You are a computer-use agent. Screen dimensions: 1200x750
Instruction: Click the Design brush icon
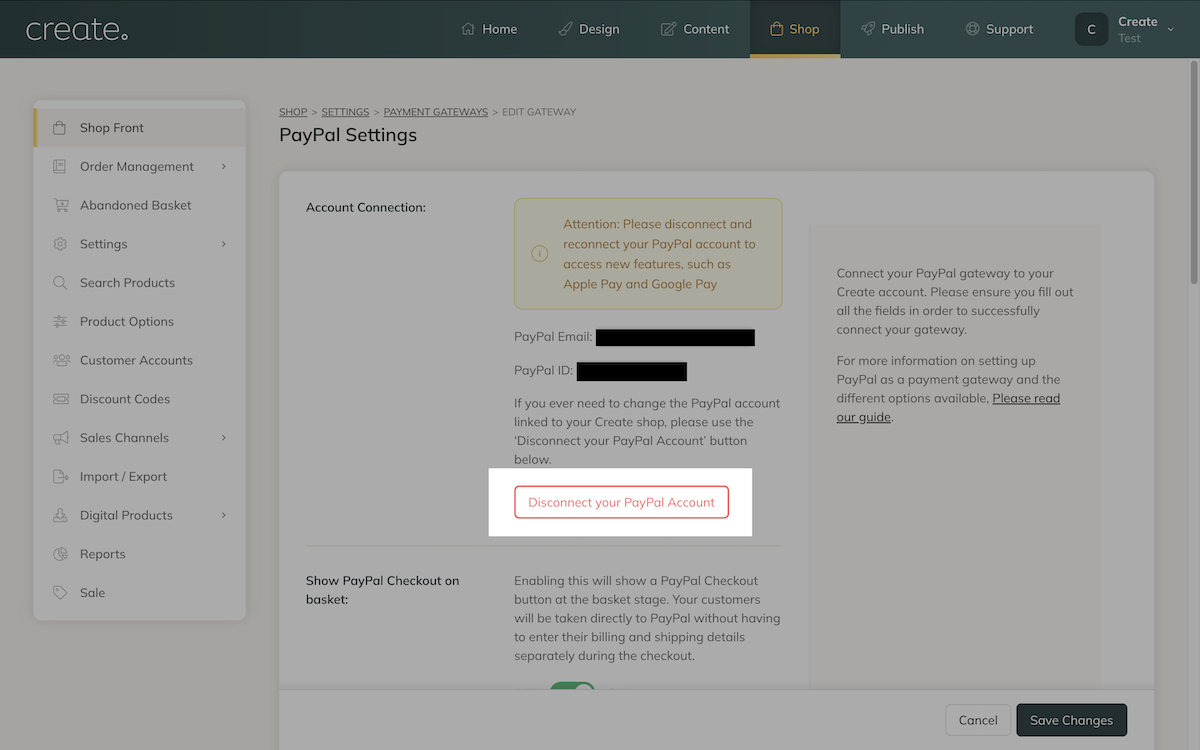click(x=566, y=29)
